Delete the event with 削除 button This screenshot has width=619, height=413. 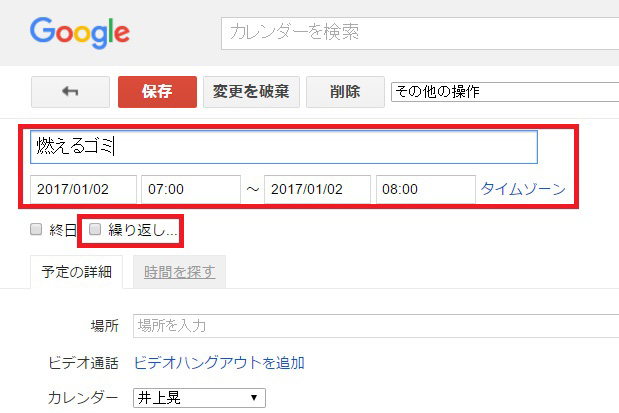point(345,92)
